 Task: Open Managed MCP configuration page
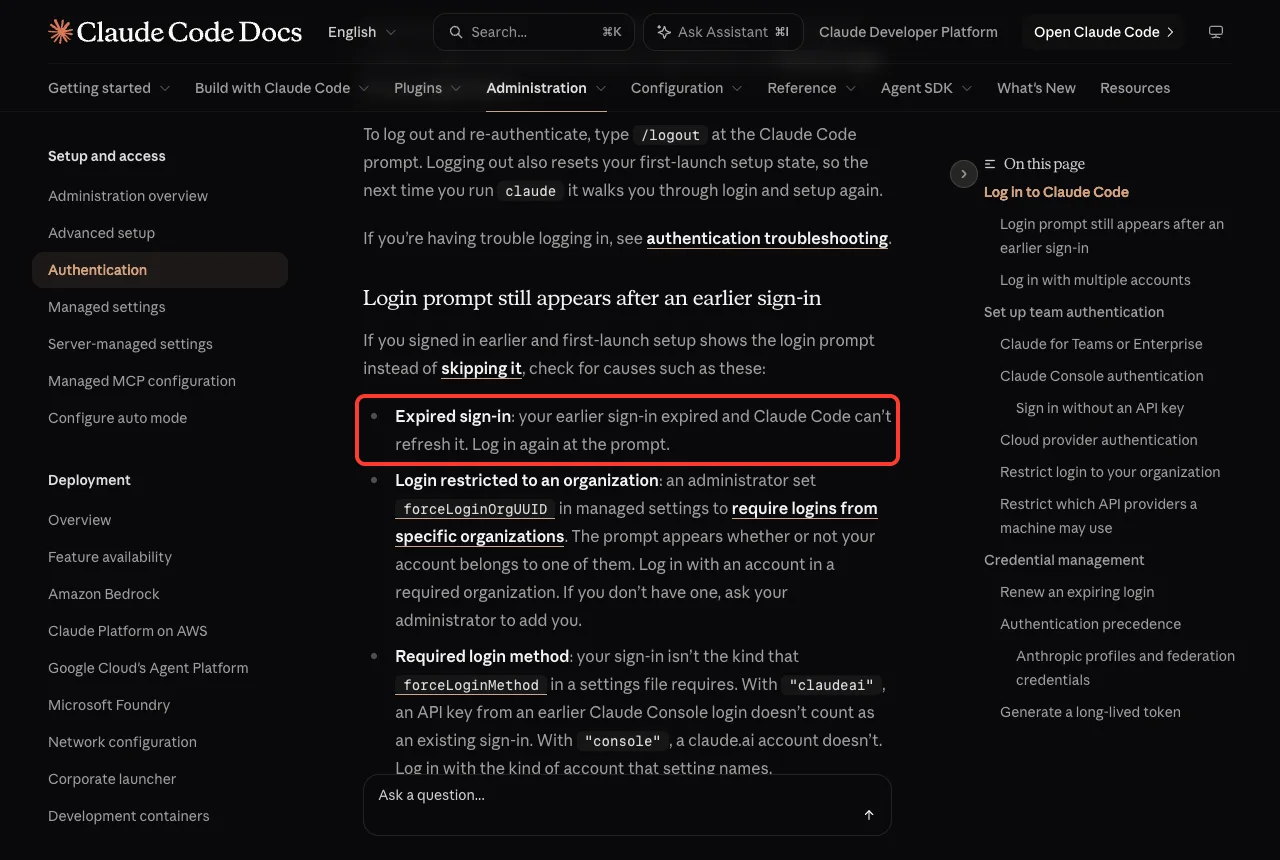(142, 381)
